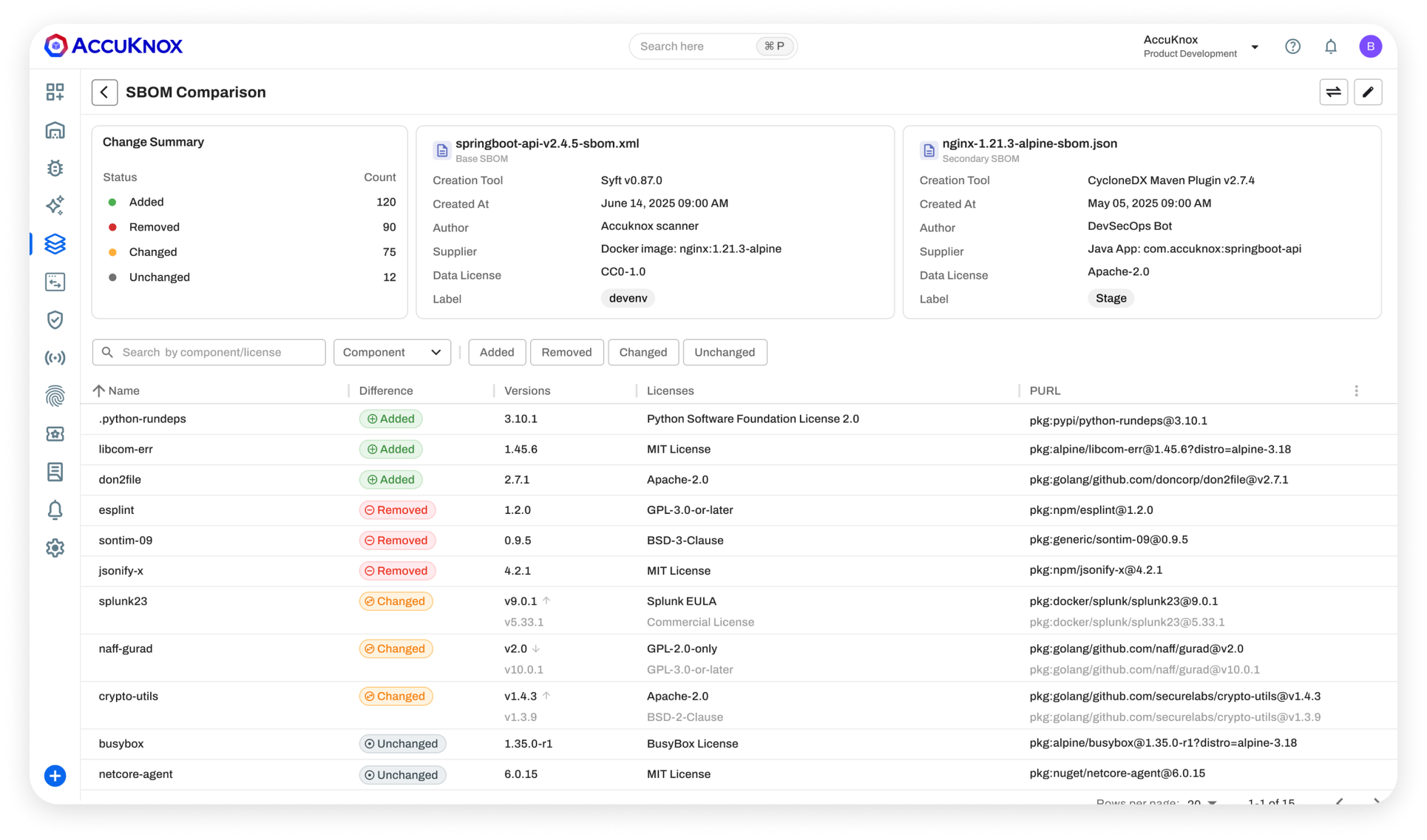Expand the AccuKnox Product Development tenant dropdown
This screenshot has width=1427, height=840.
(x=1201, y=47)
